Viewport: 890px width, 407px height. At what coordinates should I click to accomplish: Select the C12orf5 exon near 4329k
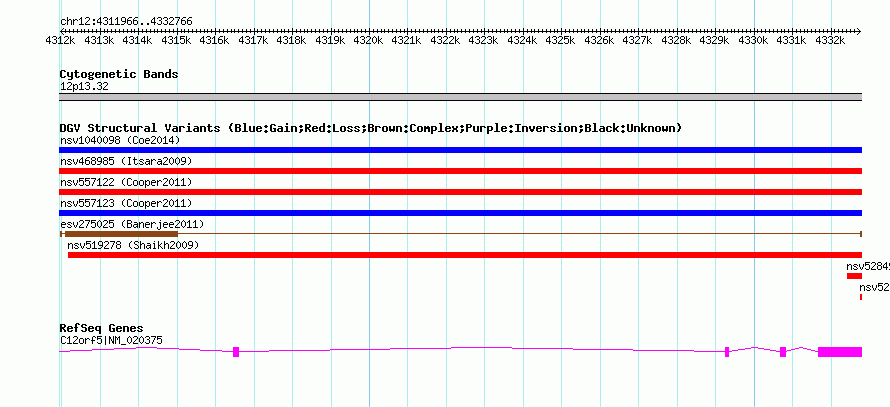[727, 352]
